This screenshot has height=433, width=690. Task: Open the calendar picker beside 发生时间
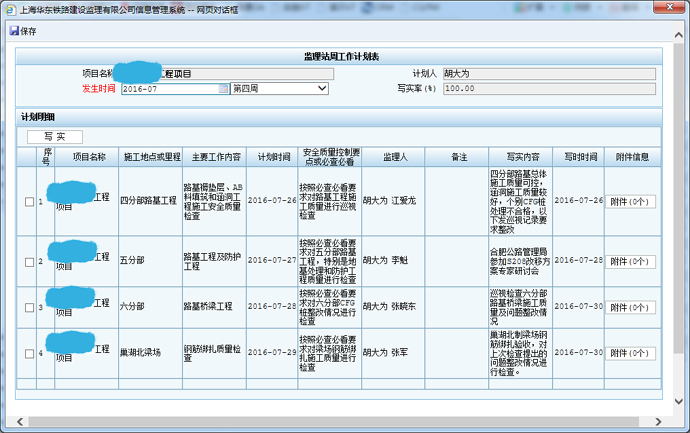click(224, 88)
